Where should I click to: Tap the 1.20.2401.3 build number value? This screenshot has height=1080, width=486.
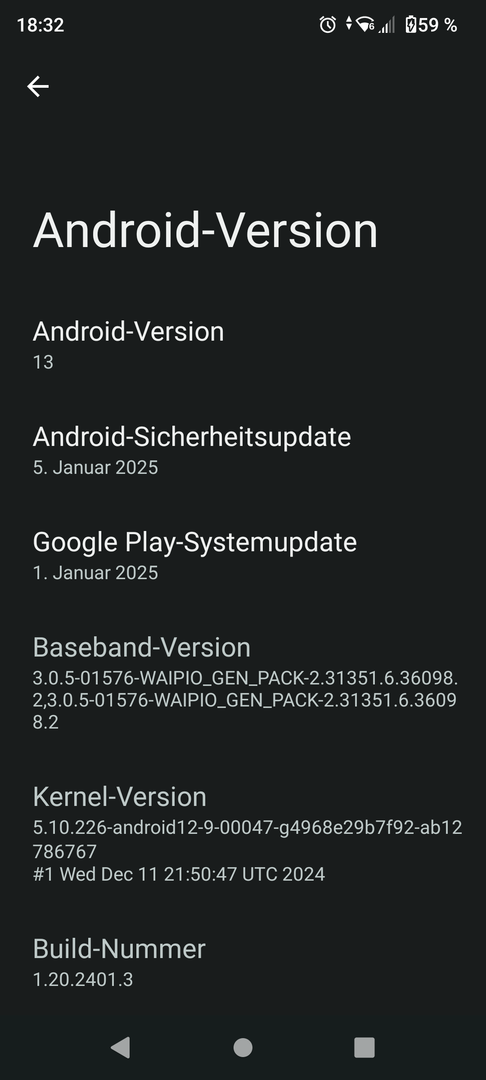(83, 979)
